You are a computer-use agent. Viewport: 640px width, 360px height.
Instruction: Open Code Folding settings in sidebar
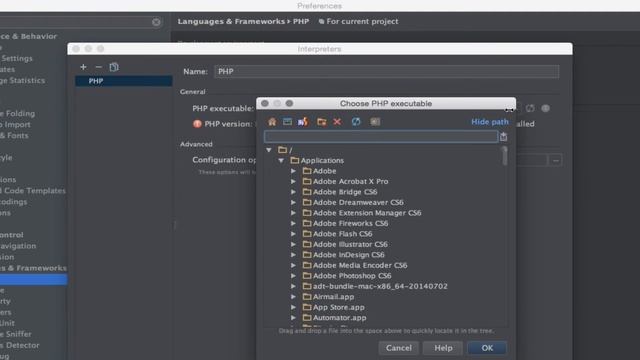[x=18, y=113]
